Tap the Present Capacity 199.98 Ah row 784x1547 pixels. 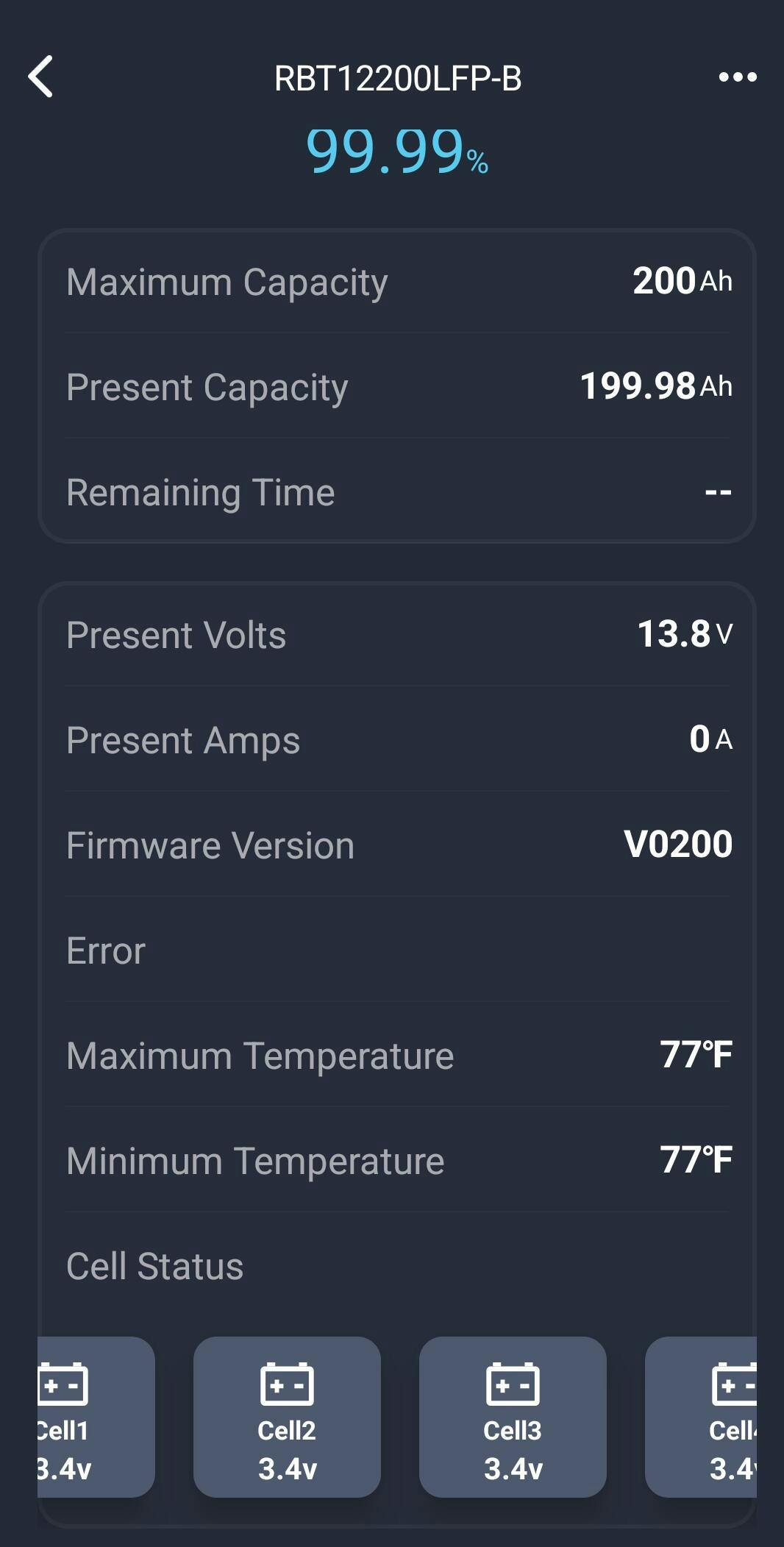(397, 387)
